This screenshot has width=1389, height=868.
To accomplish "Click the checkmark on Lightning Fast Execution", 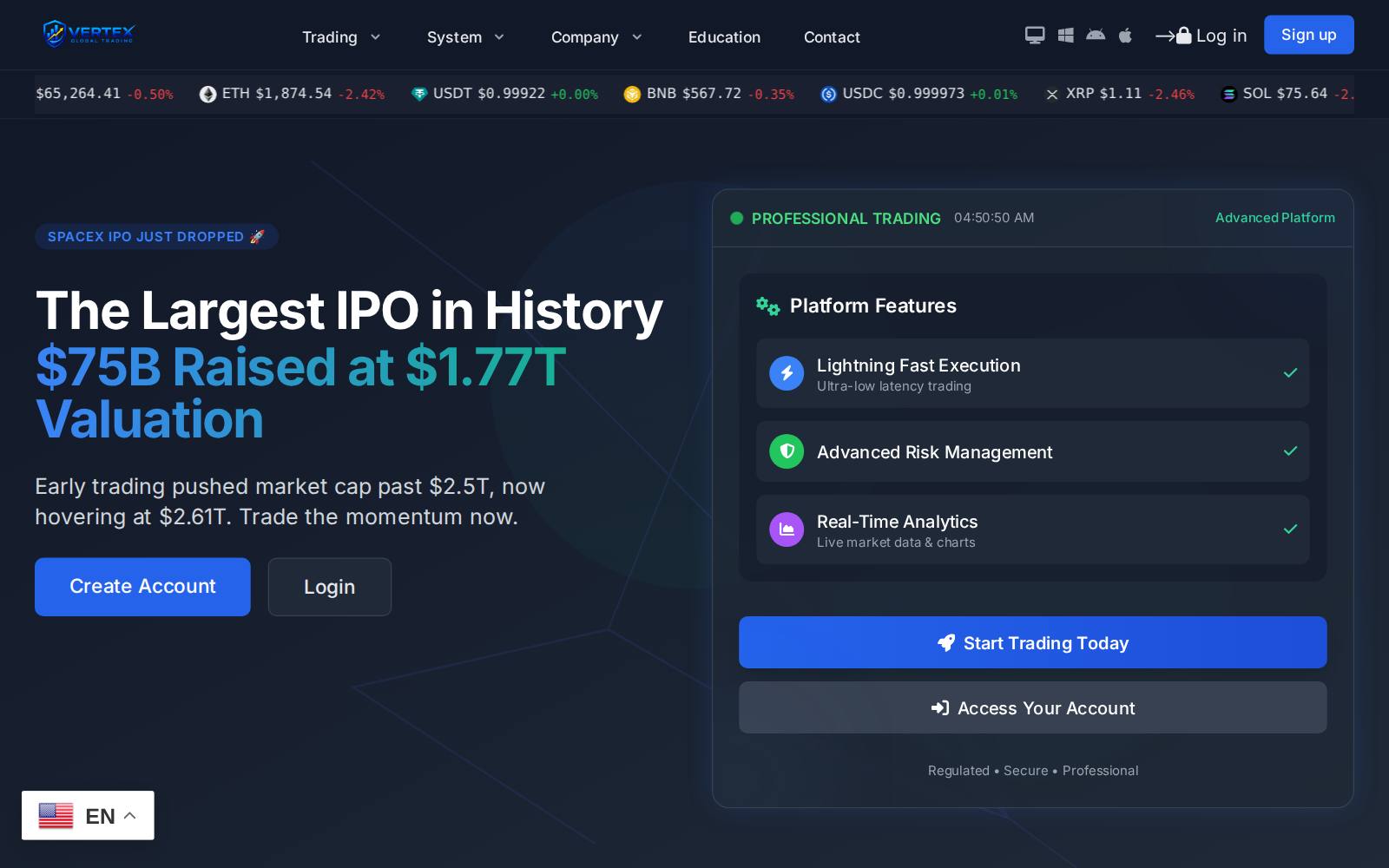I will point(1290,373).
